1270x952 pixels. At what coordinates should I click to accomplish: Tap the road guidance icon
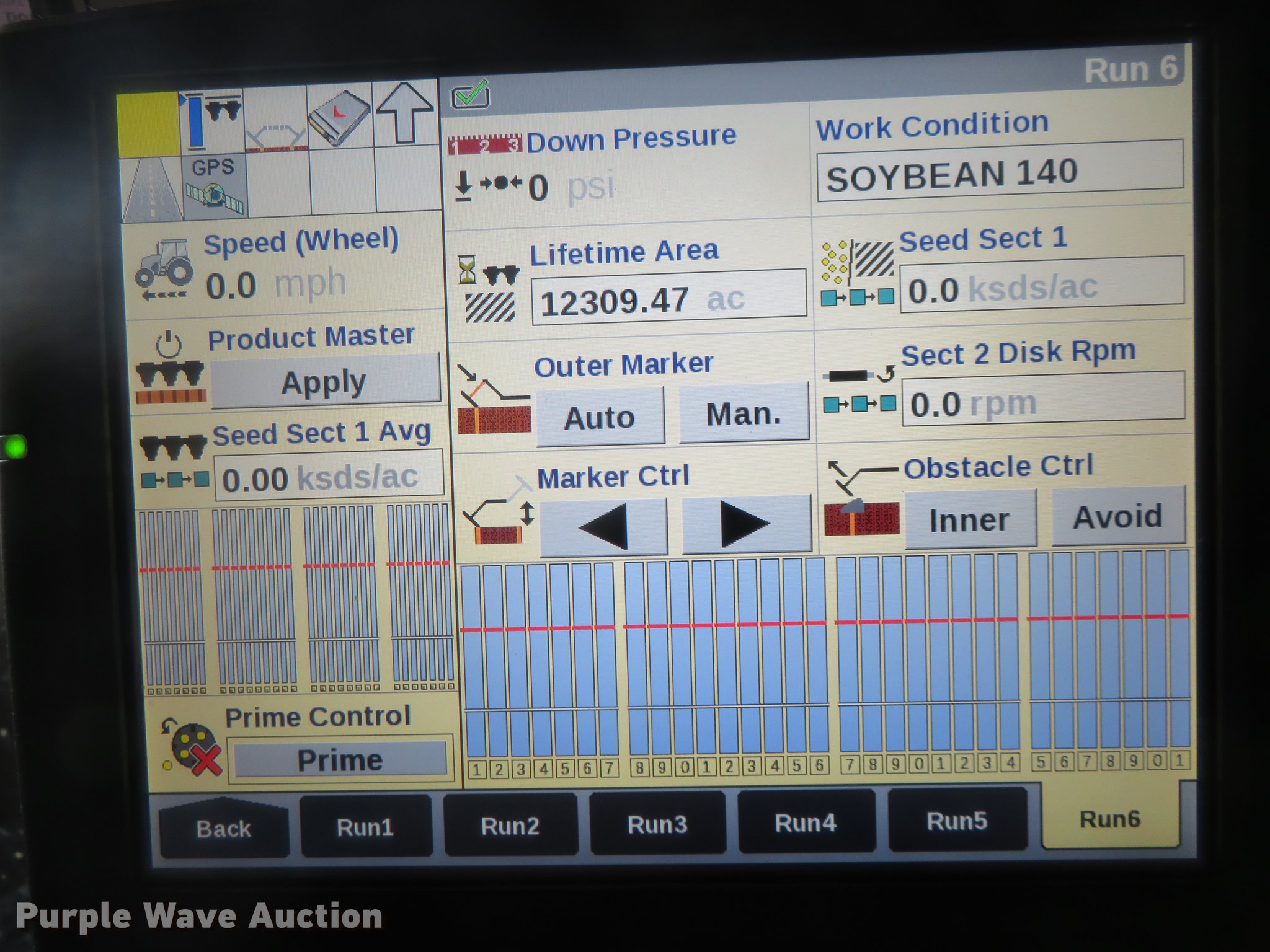(x=151, y=188)
